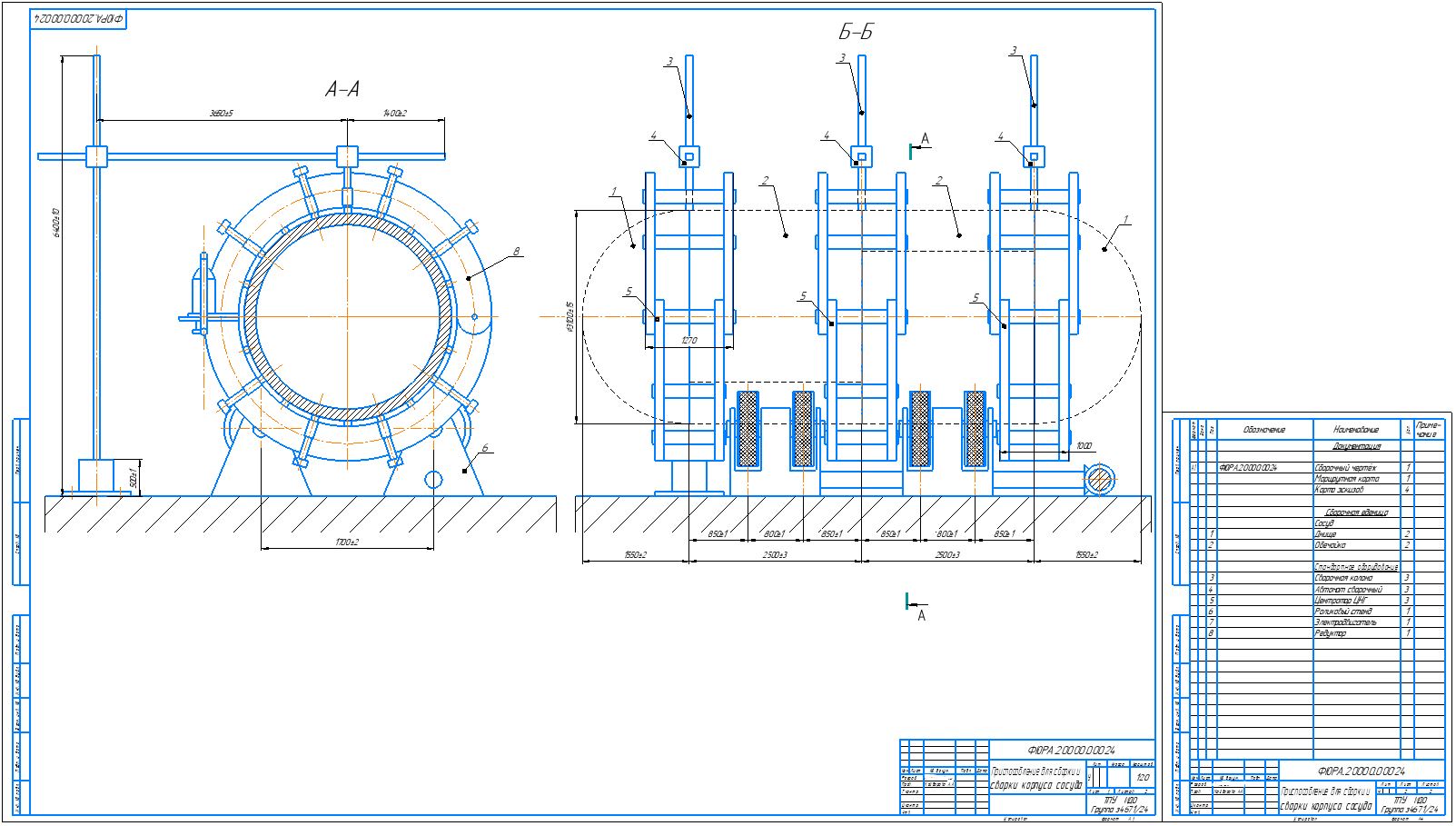Select the 1270 width dimension
Viewport: 1456px width, 826px height.
tap(689, 341)
